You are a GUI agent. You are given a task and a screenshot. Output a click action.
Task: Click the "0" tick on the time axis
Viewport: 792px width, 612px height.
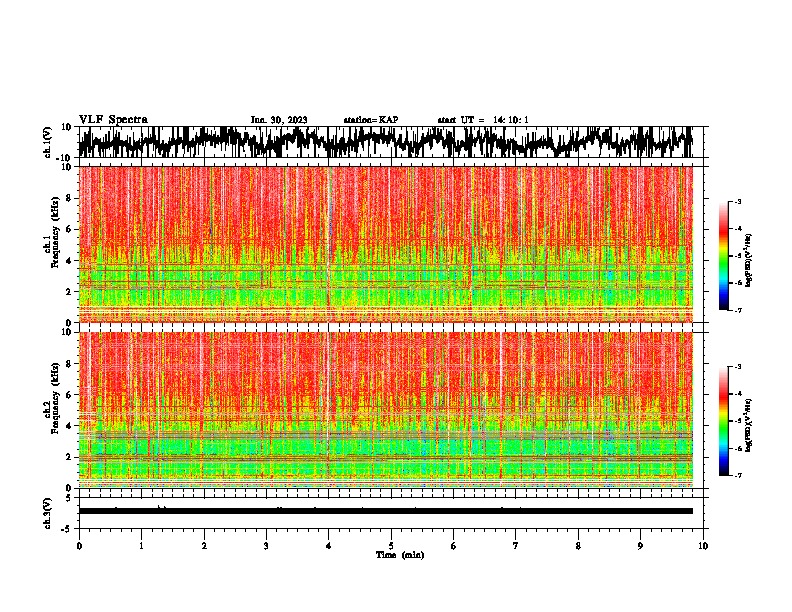[x=79, y=546]
